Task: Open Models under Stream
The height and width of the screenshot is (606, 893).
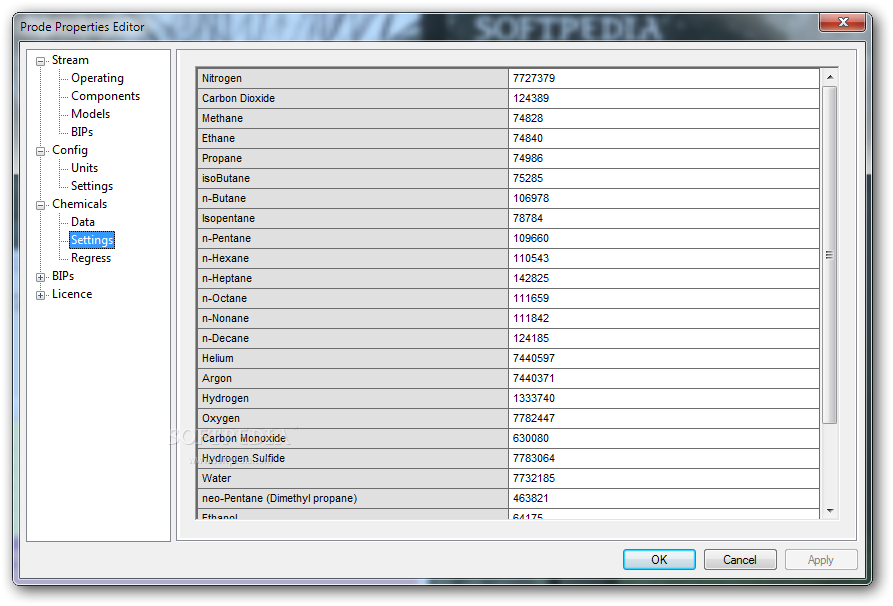Action: (91, 114)
